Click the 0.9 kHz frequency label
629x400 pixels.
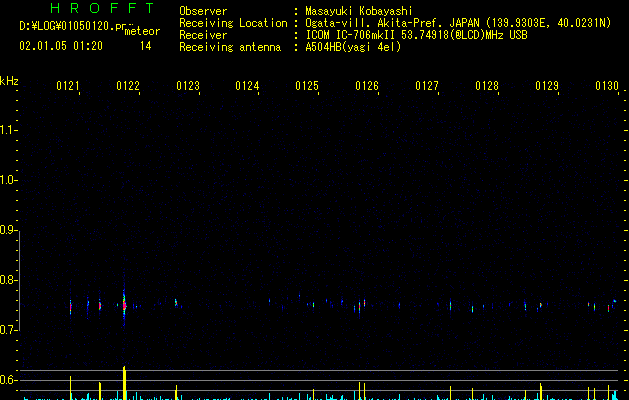pos(7,230)
